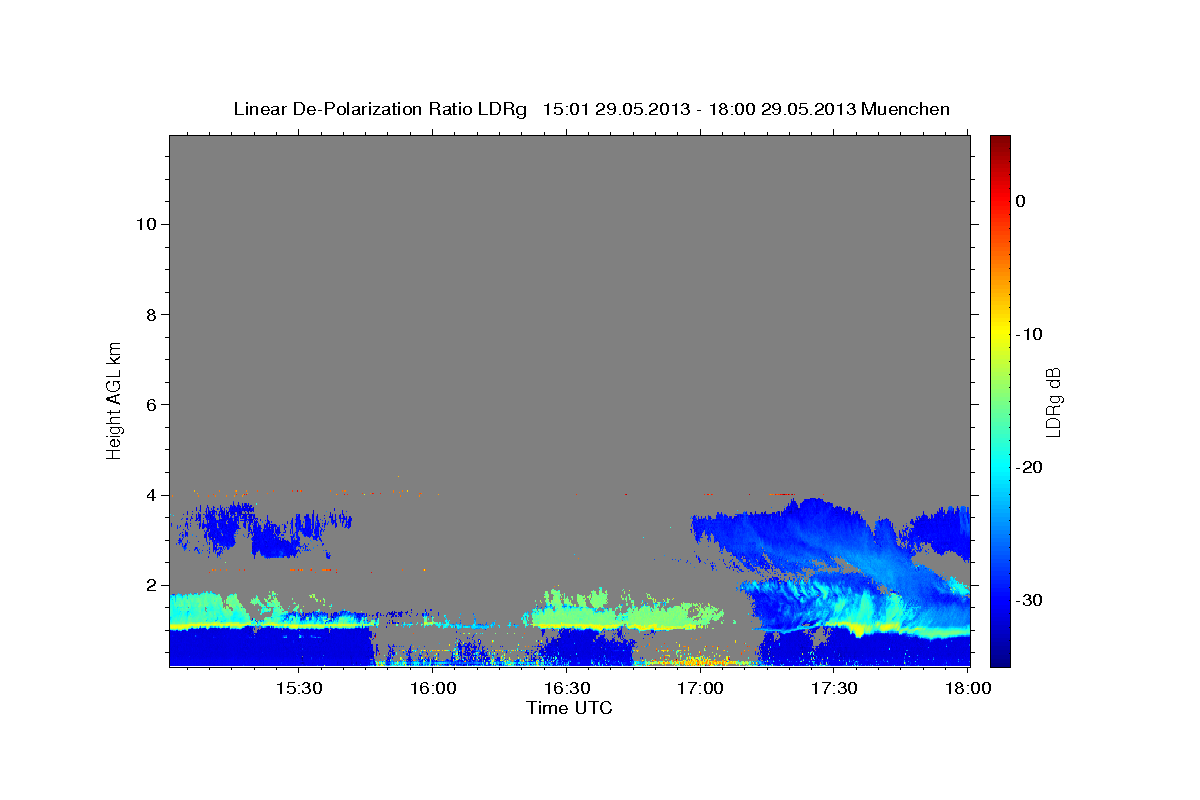Click the '15:30' time tick label
Screen dimensions: 1200x800
[298, 689]
